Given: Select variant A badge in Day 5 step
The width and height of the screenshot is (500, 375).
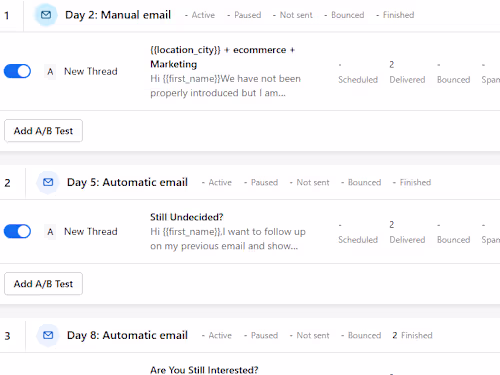Looking at the screenshot, I should click(x=50, y=232).
